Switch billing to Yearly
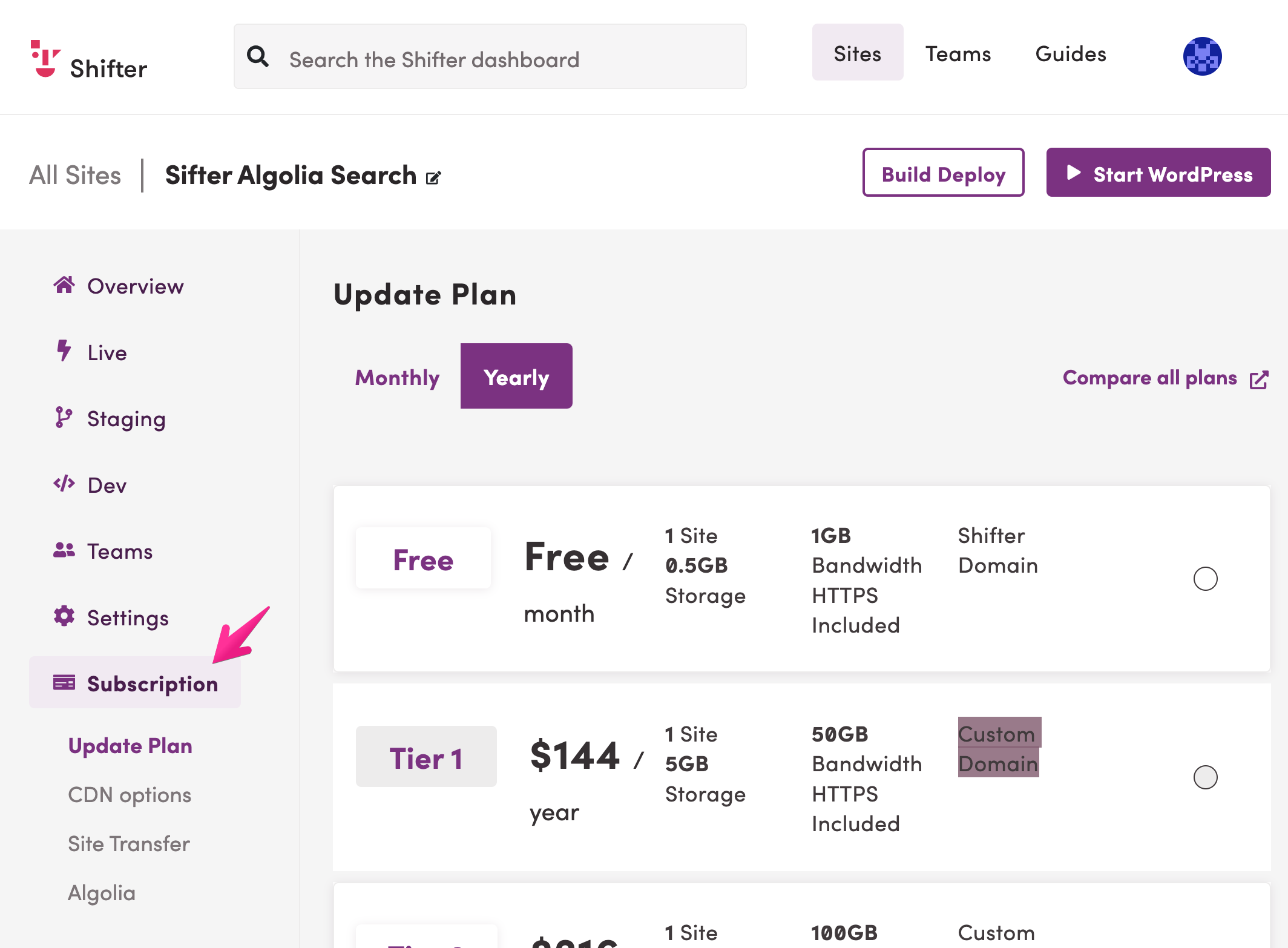This screenshot has width=1288, height=948. click(x=516, y=376)
